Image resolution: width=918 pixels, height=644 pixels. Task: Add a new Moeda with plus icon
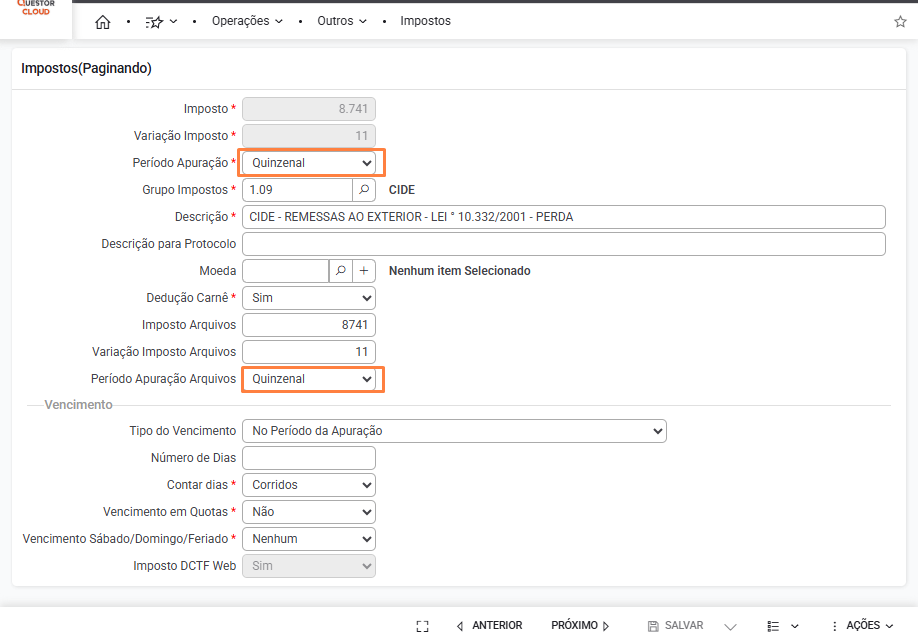pos(364,271)
